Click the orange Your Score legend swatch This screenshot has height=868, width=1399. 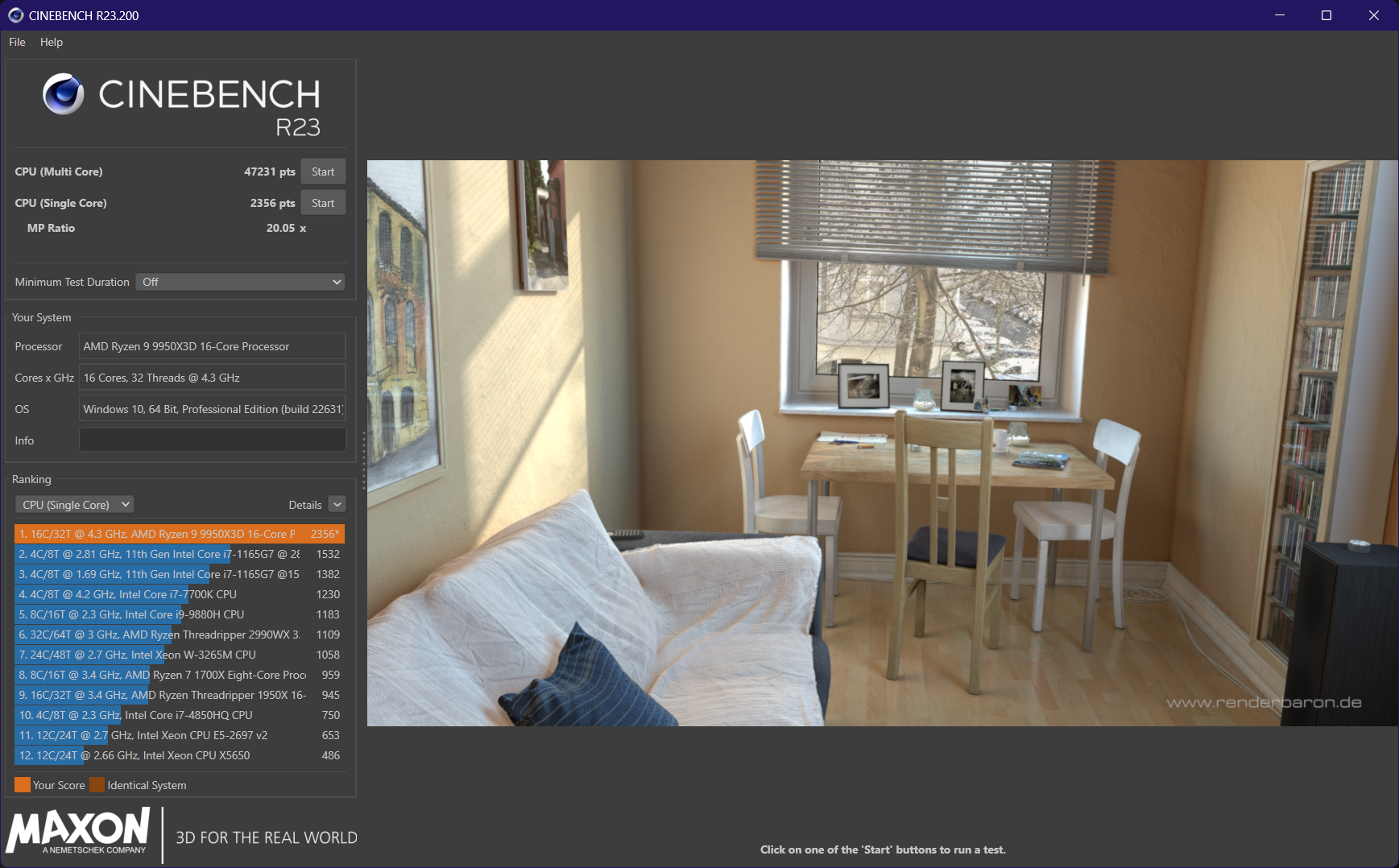pyautogui.click(x=23, y=785)
